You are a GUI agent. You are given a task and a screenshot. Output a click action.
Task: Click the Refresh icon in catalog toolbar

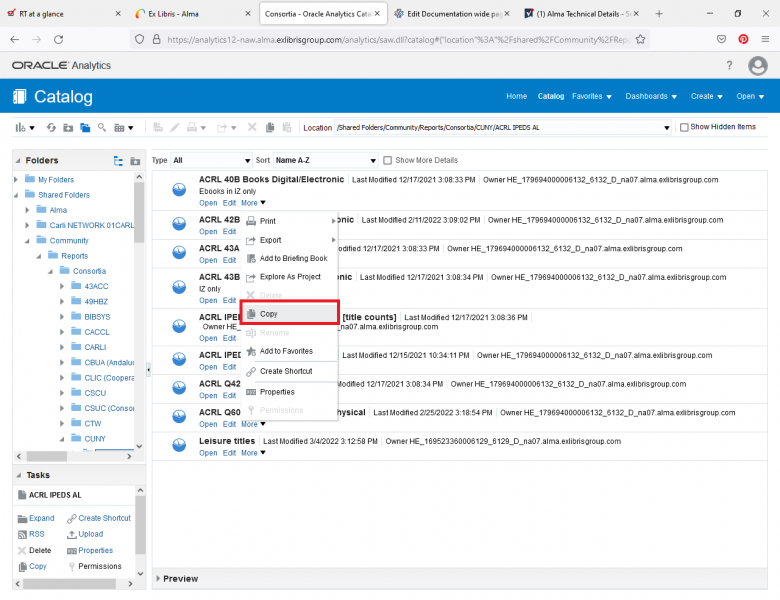[51, 128]
